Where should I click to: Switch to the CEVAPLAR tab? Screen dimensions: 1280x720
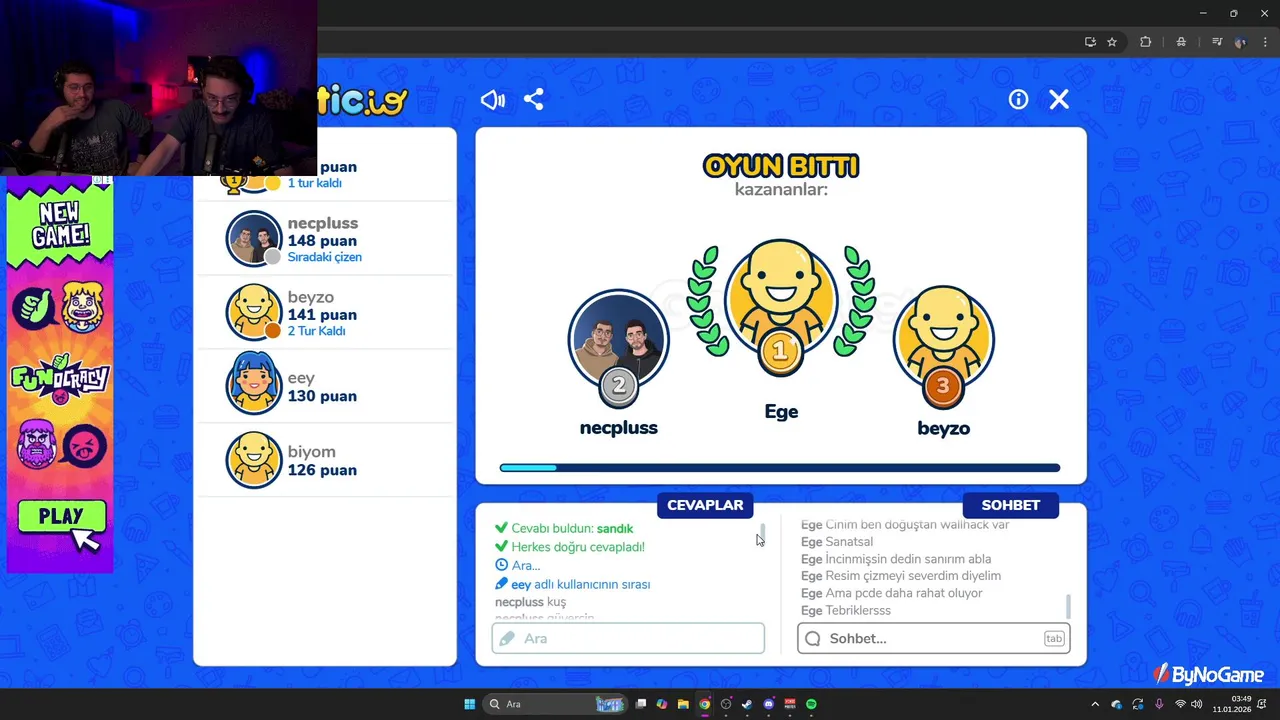pyautogui.click(x=705, y=505)
